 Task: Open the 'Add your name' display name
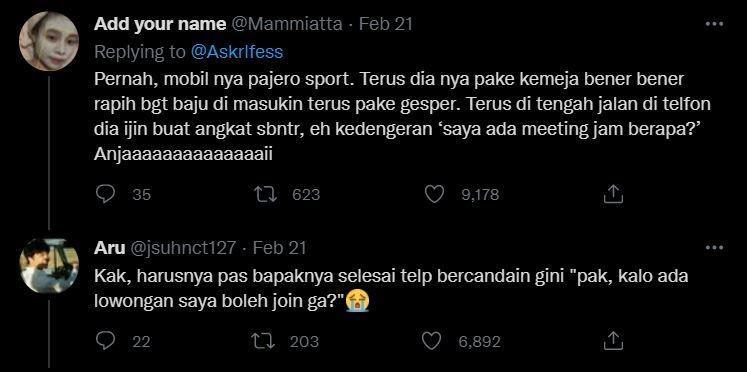[x=160, y=24]
